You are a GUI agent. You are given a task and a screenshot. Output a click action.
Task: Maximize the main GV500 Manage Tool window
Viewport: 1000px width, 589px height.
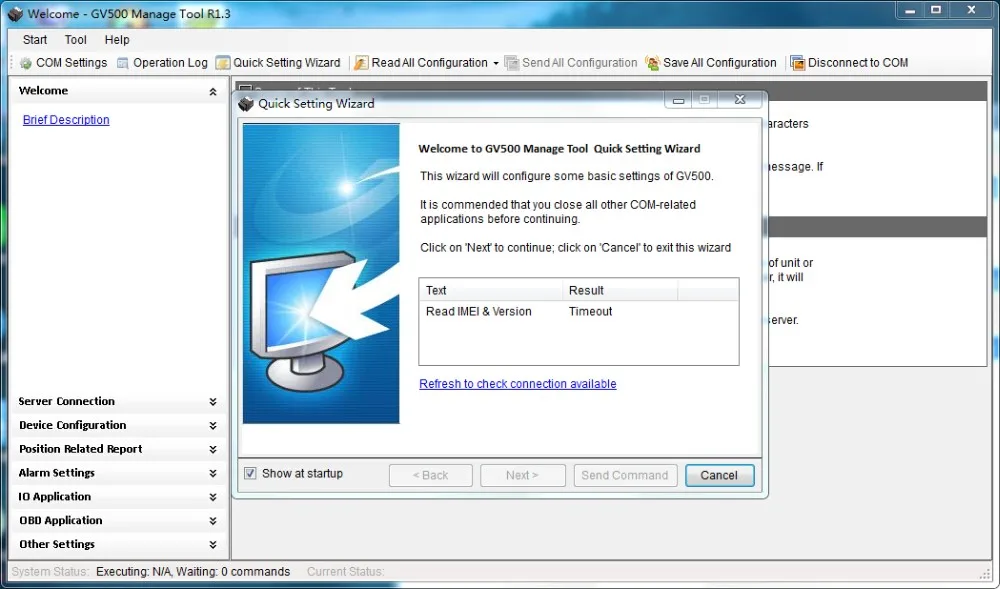click(x=936, y=10)
